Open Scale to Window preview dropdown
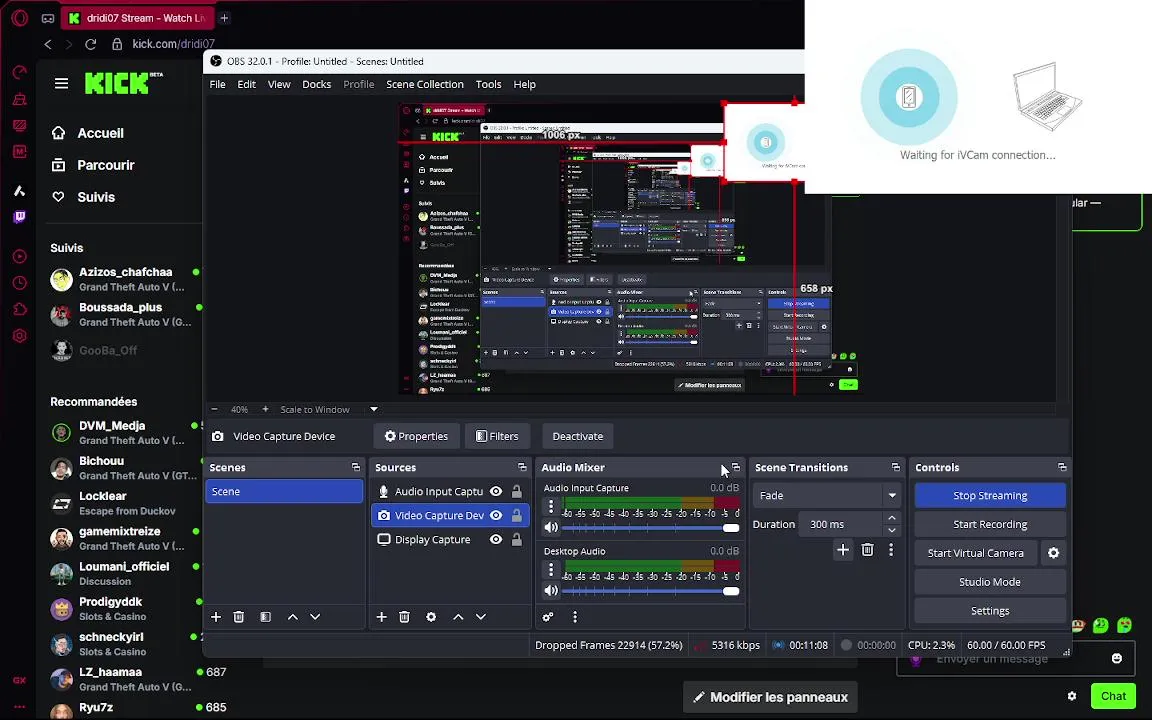The height and width of the screenshot is (720, 1152). tap(373, 409)
